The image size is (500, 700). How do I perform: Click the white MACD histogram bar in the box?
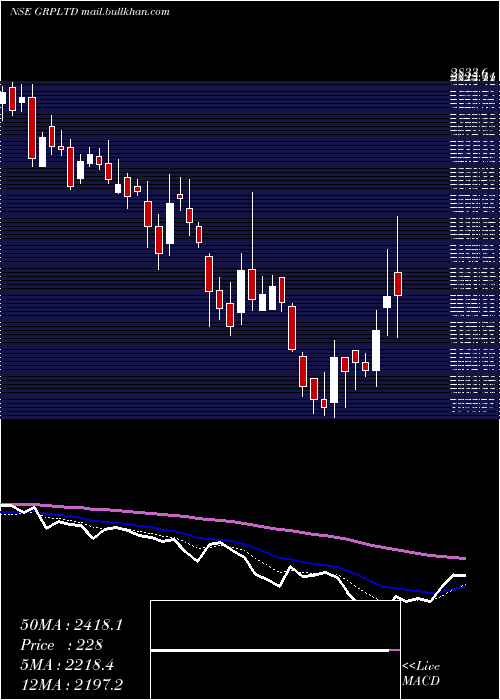point(270,650)
